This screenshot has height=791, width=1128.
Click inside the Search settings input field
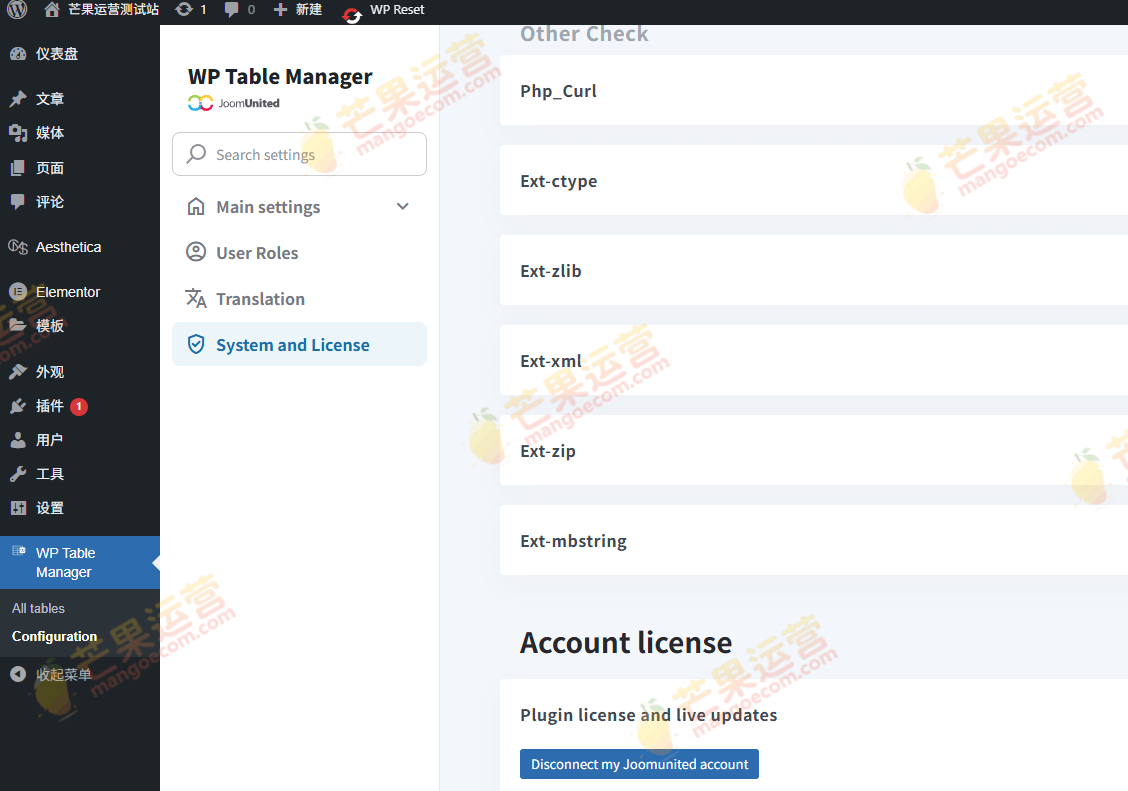(x=290, y=154)
